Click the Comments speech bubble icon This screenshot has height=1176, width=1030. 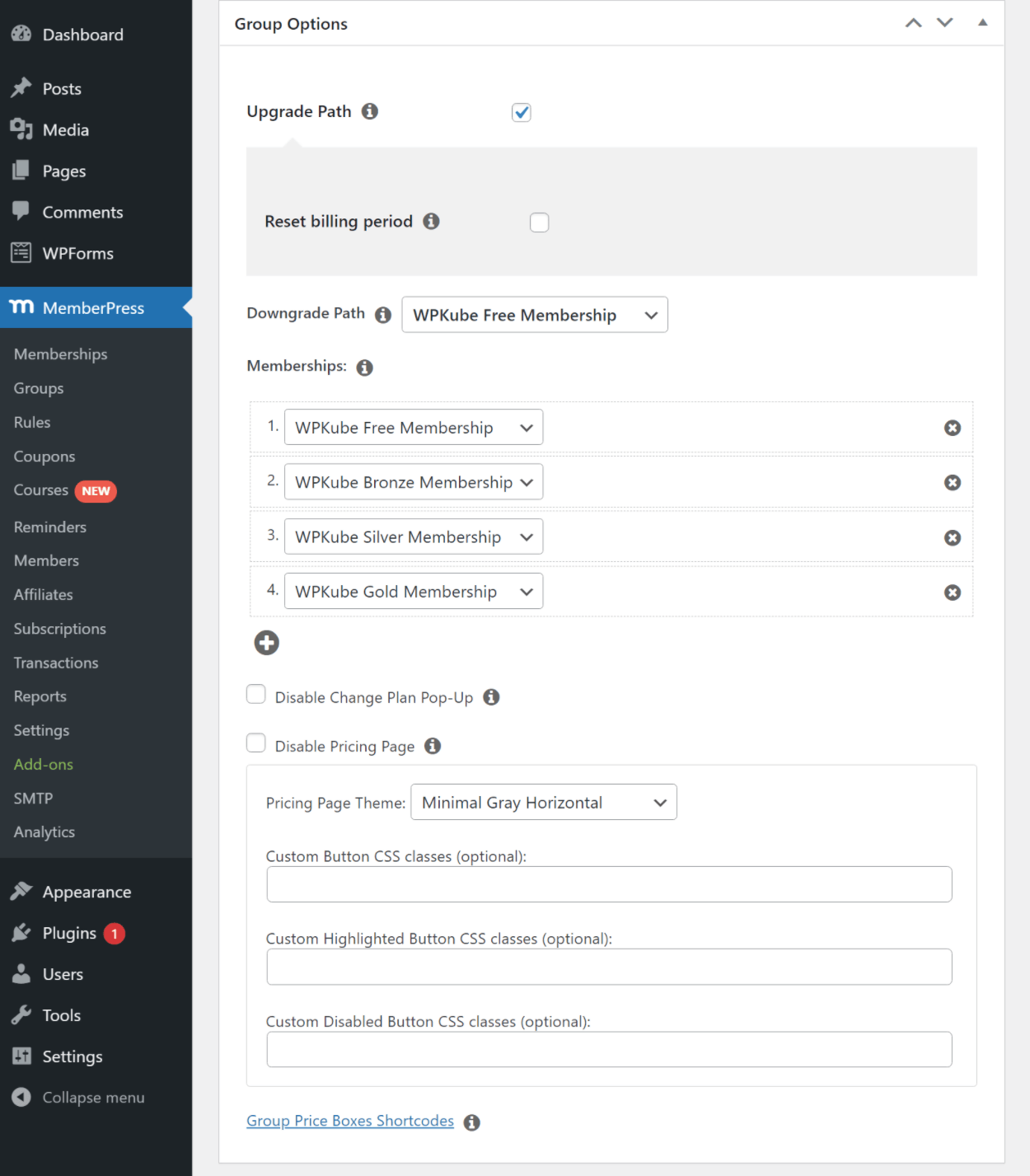pos(21,212)
